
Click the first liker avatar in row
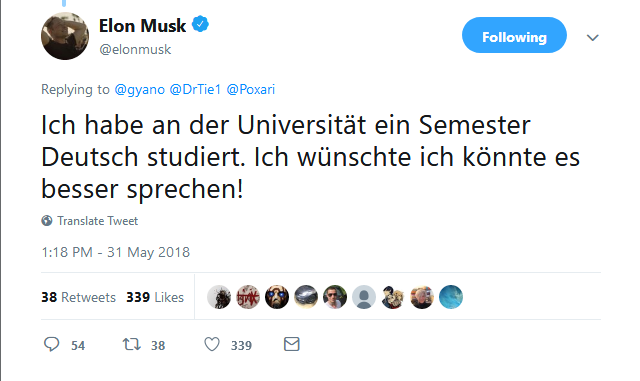coord(219,297)
